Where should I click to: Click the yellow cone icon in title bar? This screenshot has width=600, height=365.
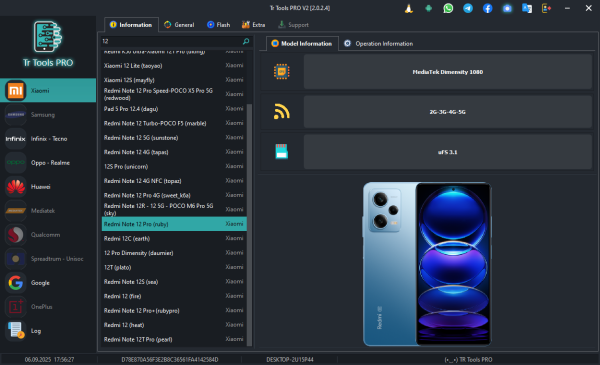point(409,8)
